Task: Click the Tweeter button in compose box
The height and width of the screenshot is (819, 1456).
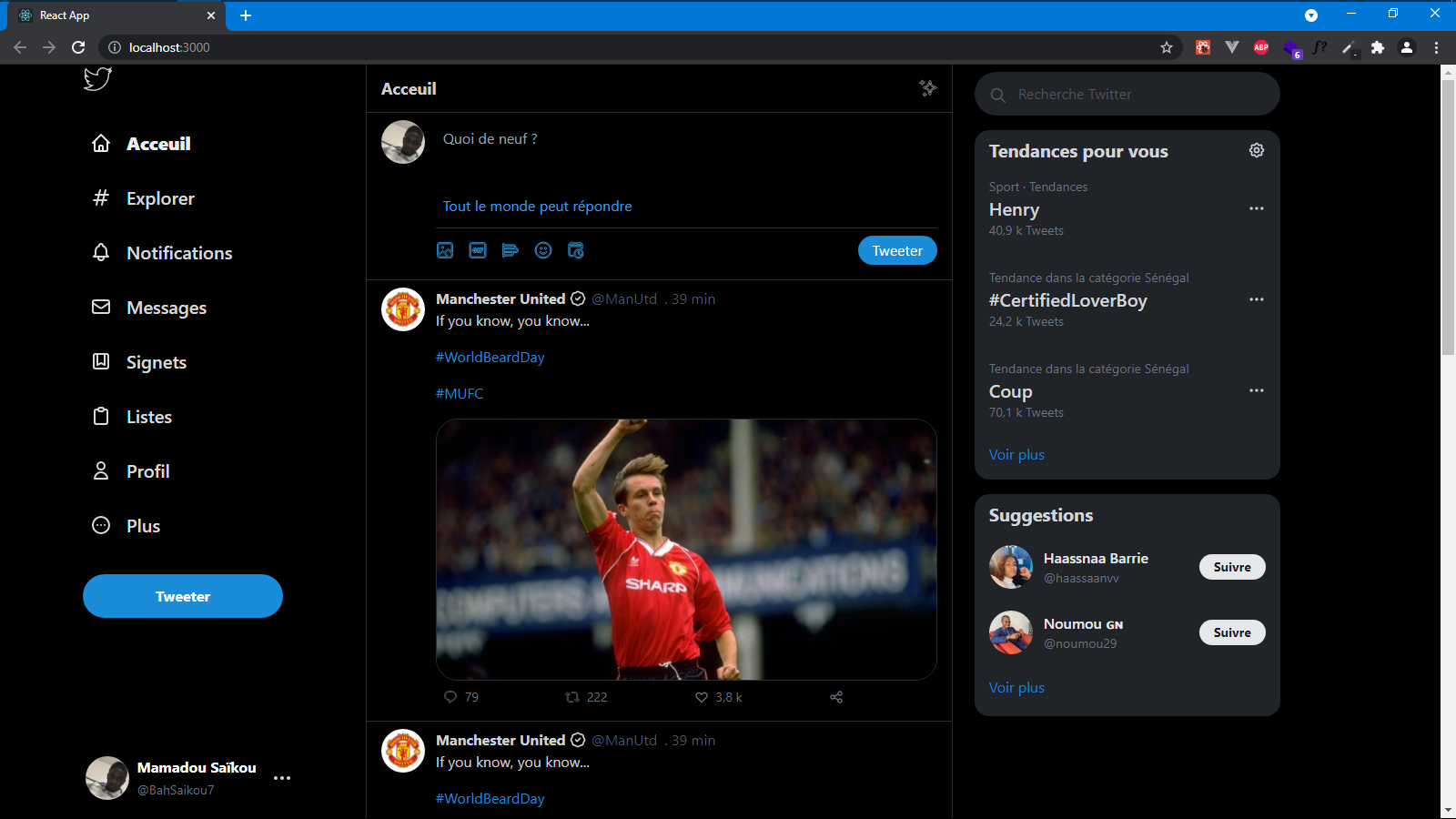Action: tap(897, 250)
